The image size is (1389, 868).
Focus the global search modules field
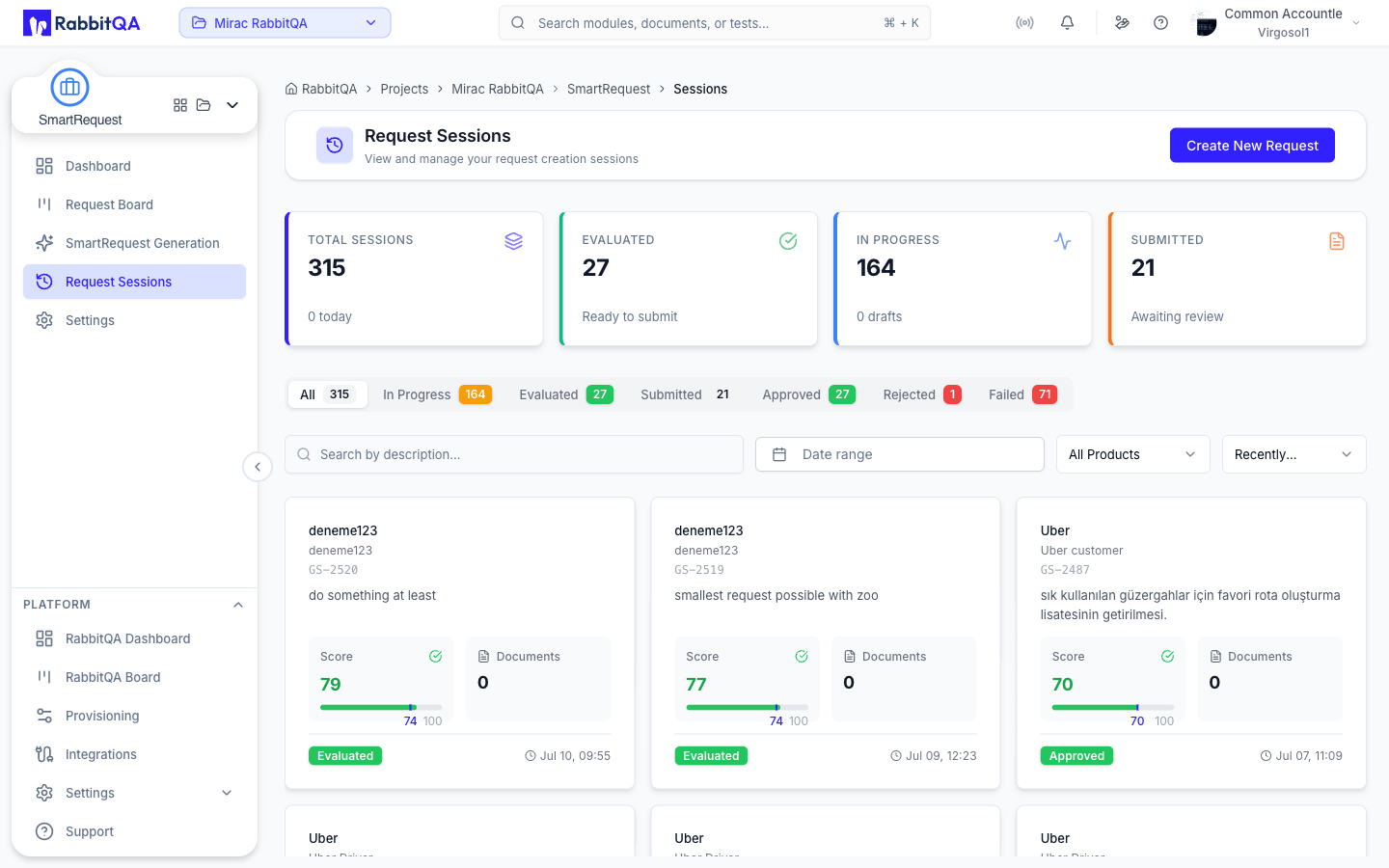[715, 23]
